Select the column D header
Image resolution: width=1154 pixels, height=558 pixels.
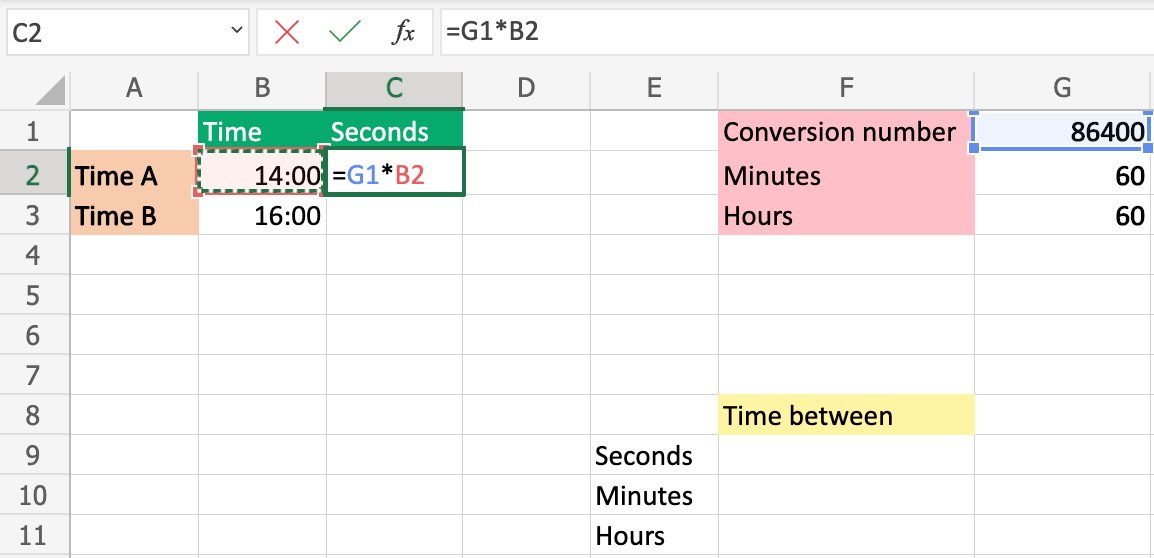tap(526, 88)
